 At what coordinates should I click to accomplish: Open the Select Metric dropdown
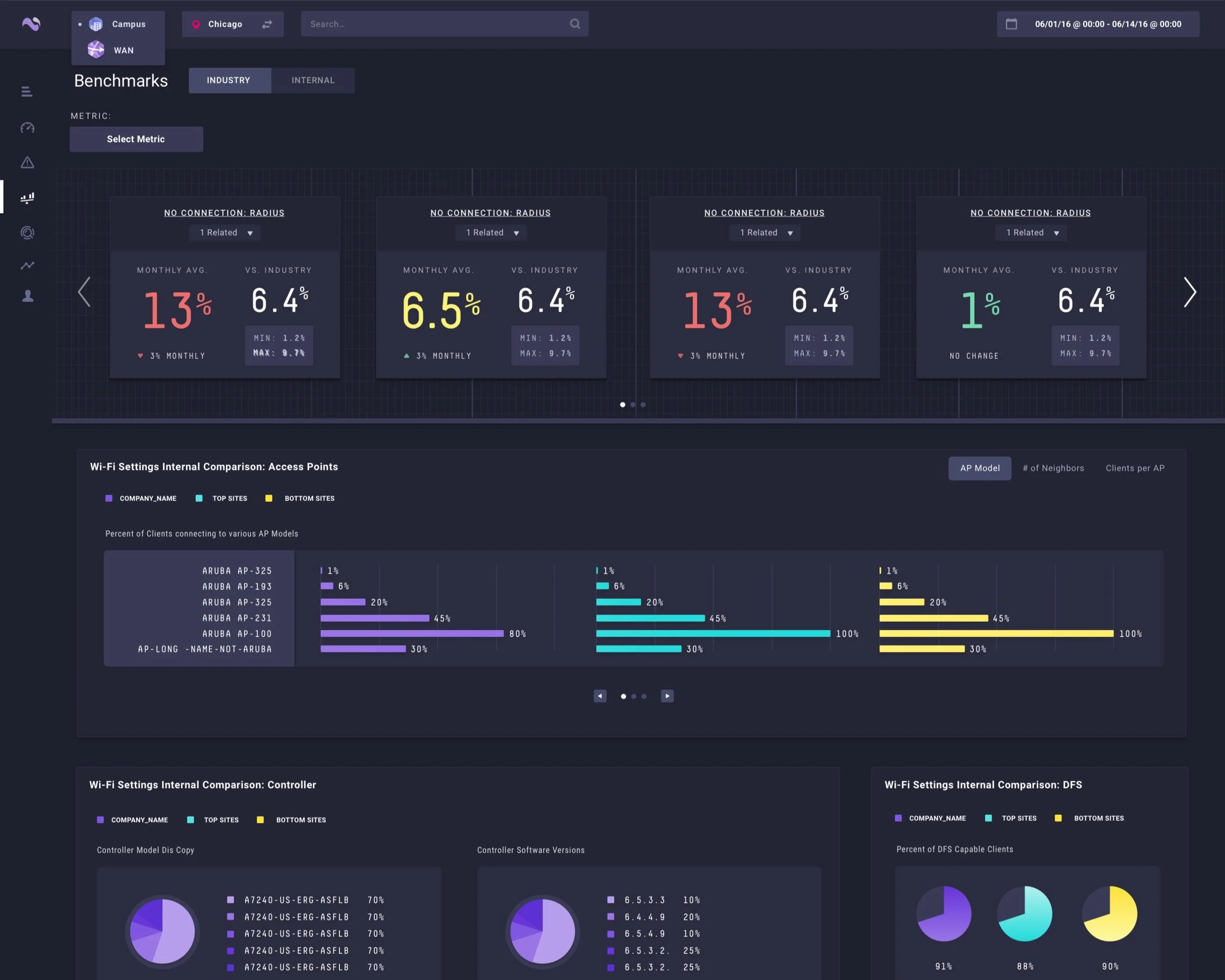point(136,139)
